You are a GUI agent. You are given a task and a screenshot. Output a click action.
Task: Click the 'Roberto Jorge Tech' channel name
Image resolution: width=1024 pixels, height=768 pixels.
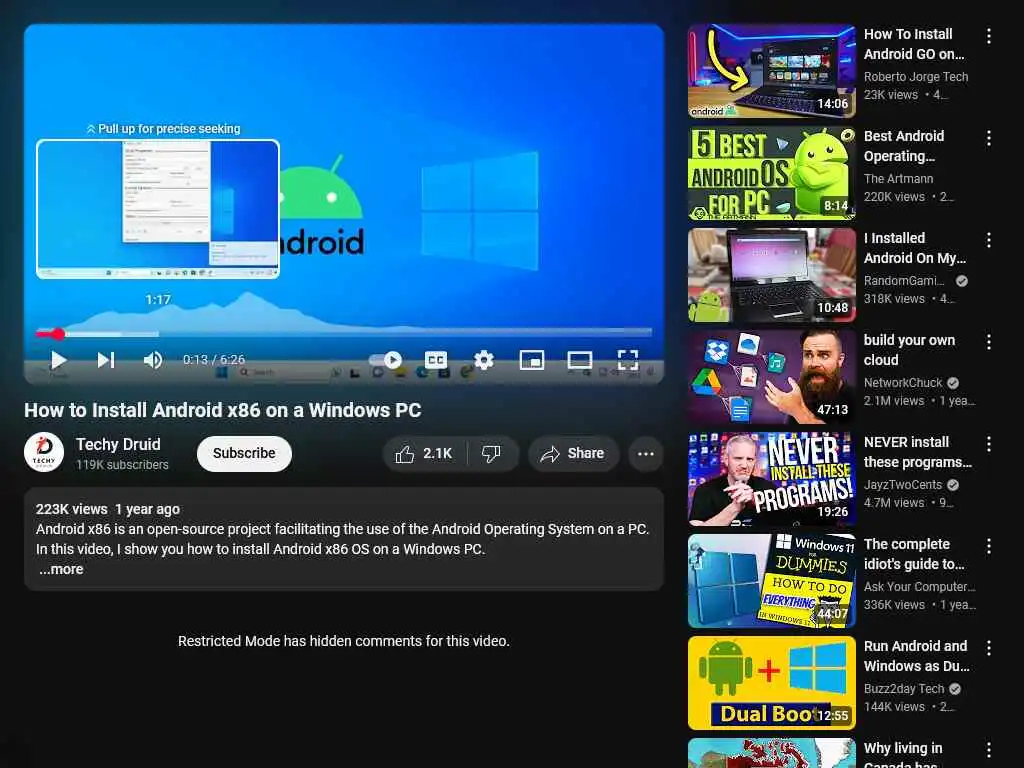point(916,76)
